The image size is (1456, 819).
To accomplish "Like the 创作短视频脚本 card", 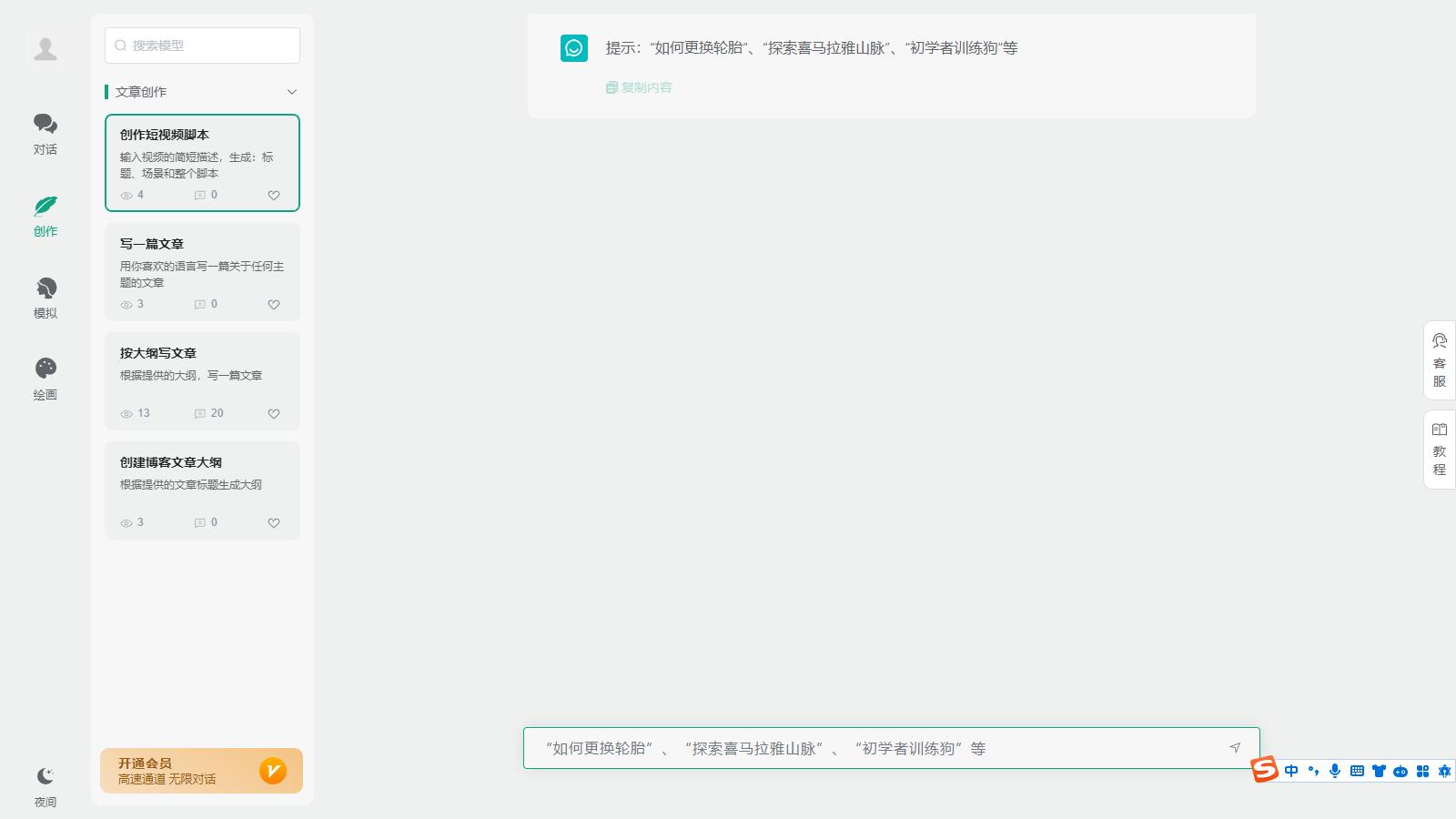I will coord(274,196).
